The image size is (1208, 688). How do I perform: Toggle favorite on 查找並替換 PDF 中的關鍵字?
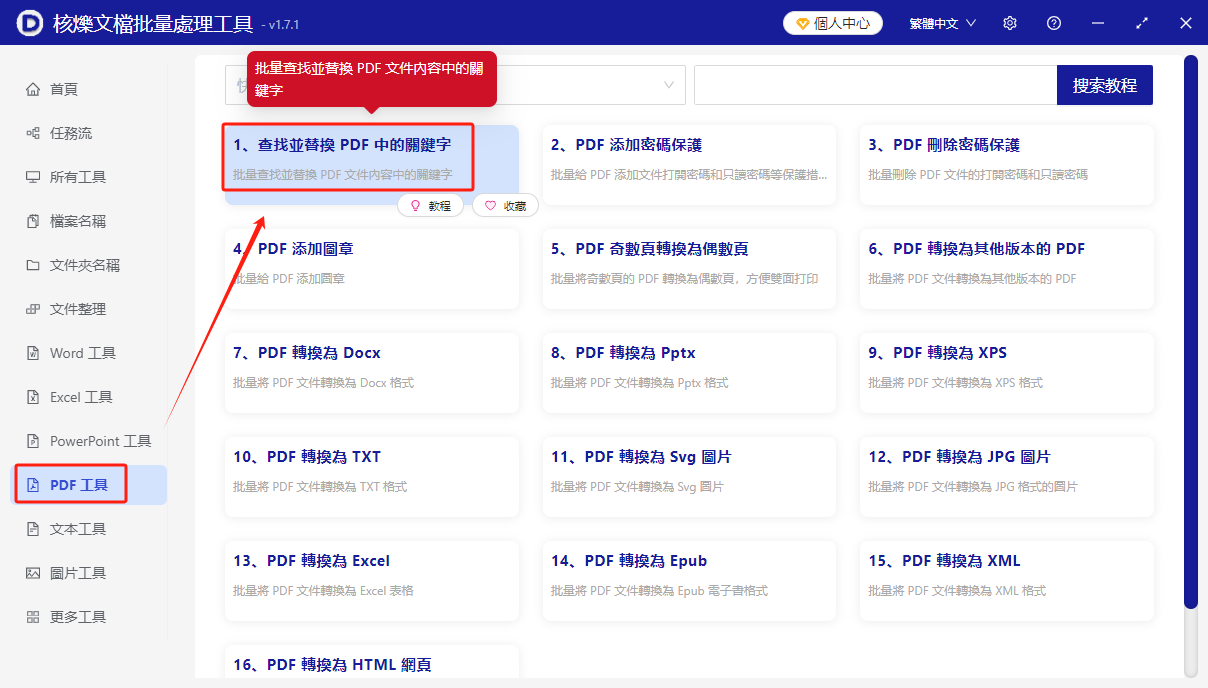505,205
